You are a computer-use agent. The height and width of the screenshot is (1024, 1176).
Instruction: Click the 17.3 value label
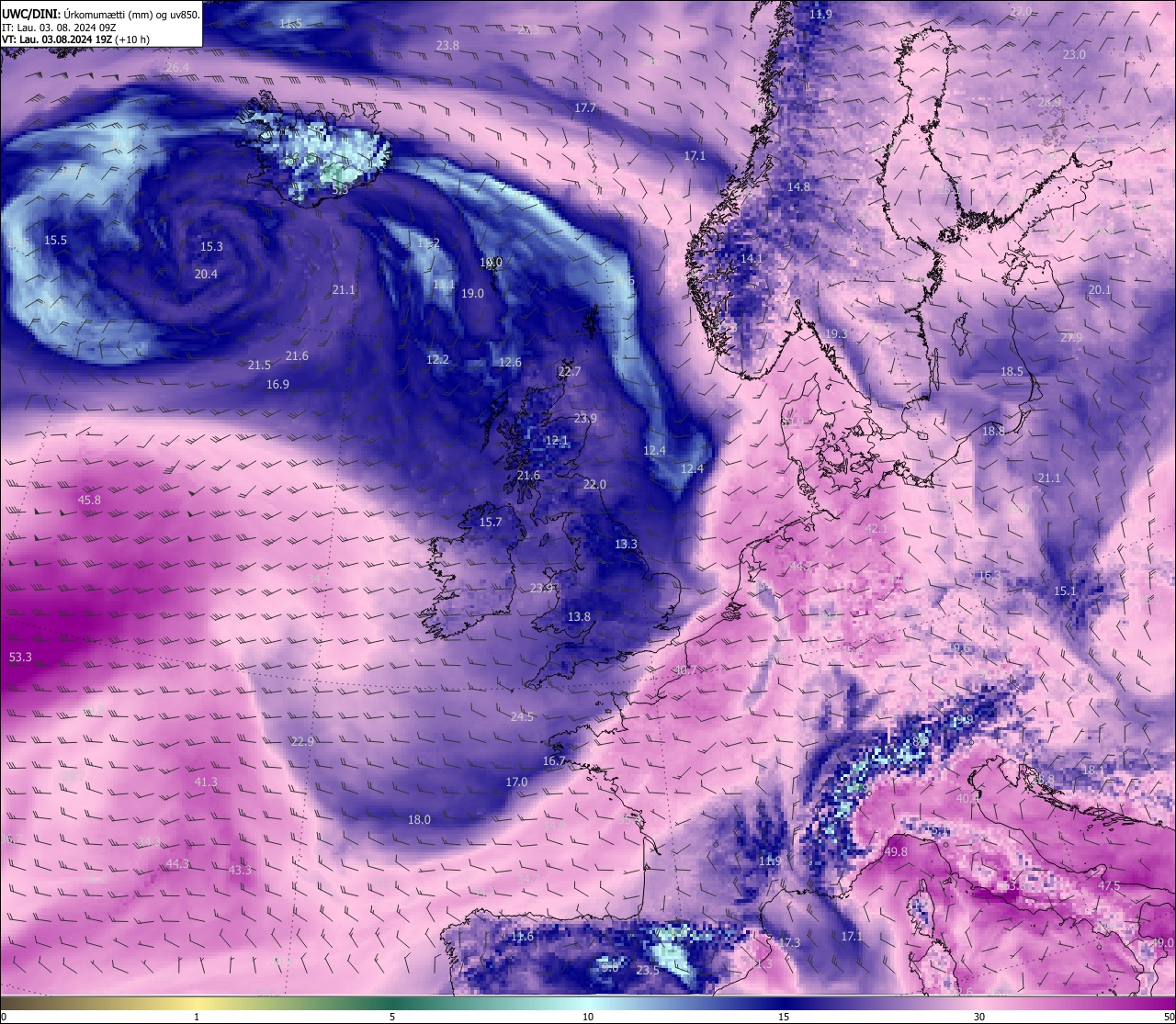point(789,942)
